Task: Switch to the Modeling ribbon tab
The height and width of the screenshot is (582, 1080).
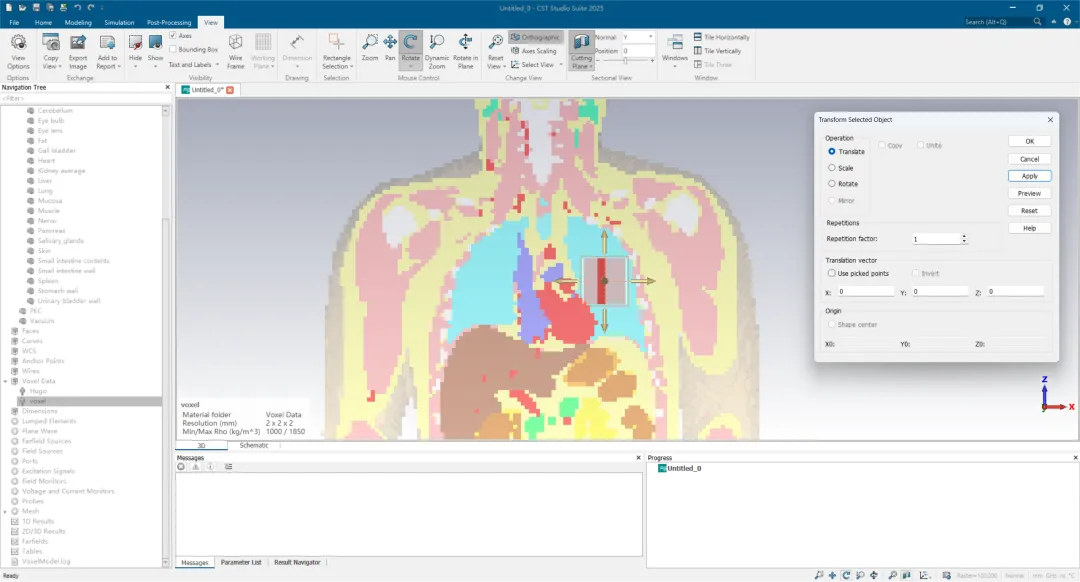Action: (x=78, y=22)
